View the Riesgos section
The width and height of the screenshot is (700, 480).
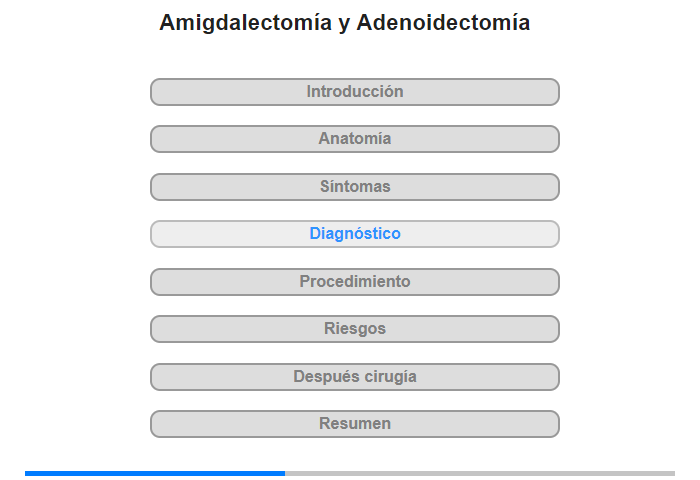pyautogui.click(x=354, y=329)
